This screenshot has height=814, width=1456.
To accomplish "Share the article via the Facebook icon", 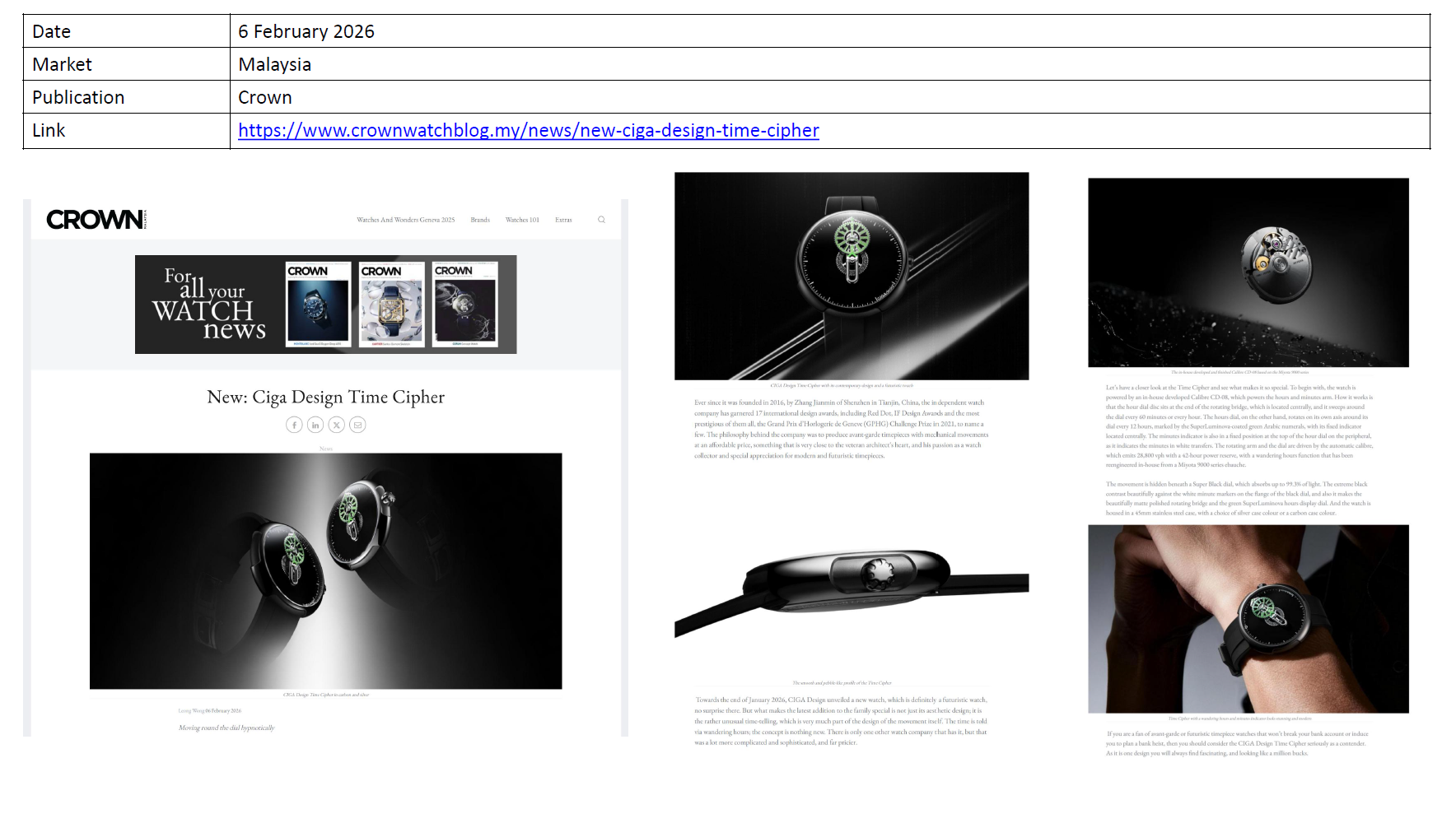I will 294,425.
